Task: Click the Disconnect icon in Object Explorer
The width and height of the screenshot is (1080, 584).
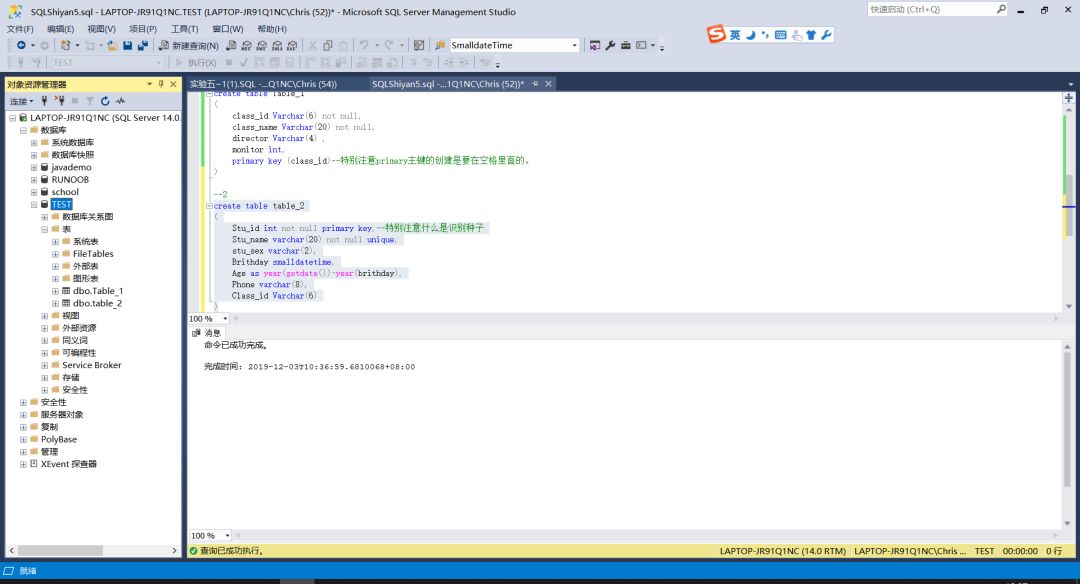Action: click(x=59, y=101)
